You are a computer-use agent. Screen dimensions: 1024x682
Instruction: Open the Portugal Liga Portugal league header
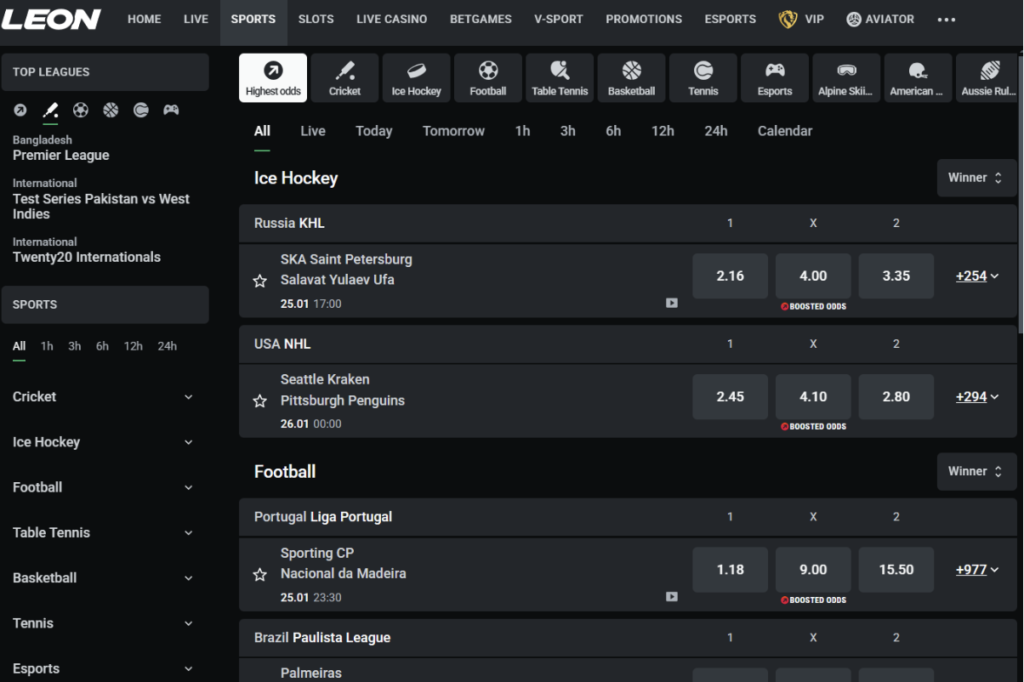coord(323,517)
